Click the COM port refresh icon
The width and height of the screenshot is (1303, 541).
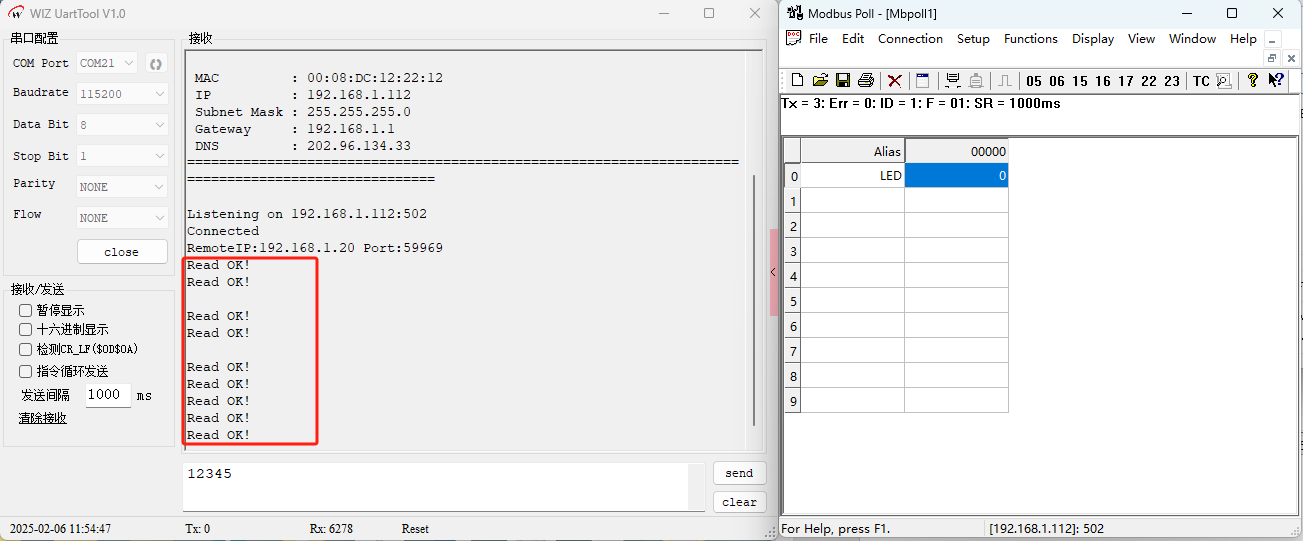[x=156, y=64]
